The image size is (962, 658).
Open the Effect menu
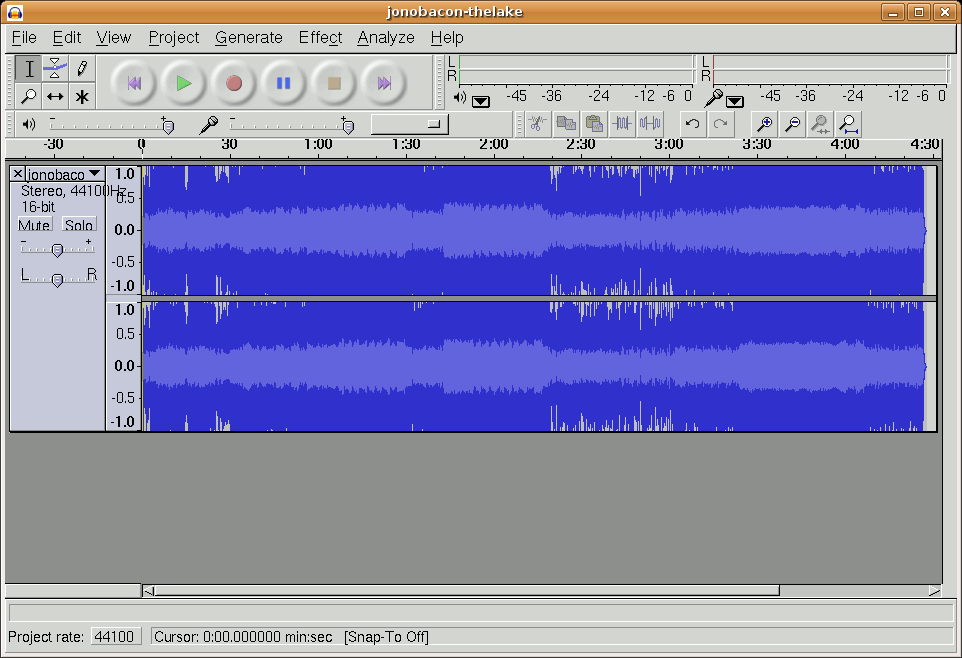320,38
